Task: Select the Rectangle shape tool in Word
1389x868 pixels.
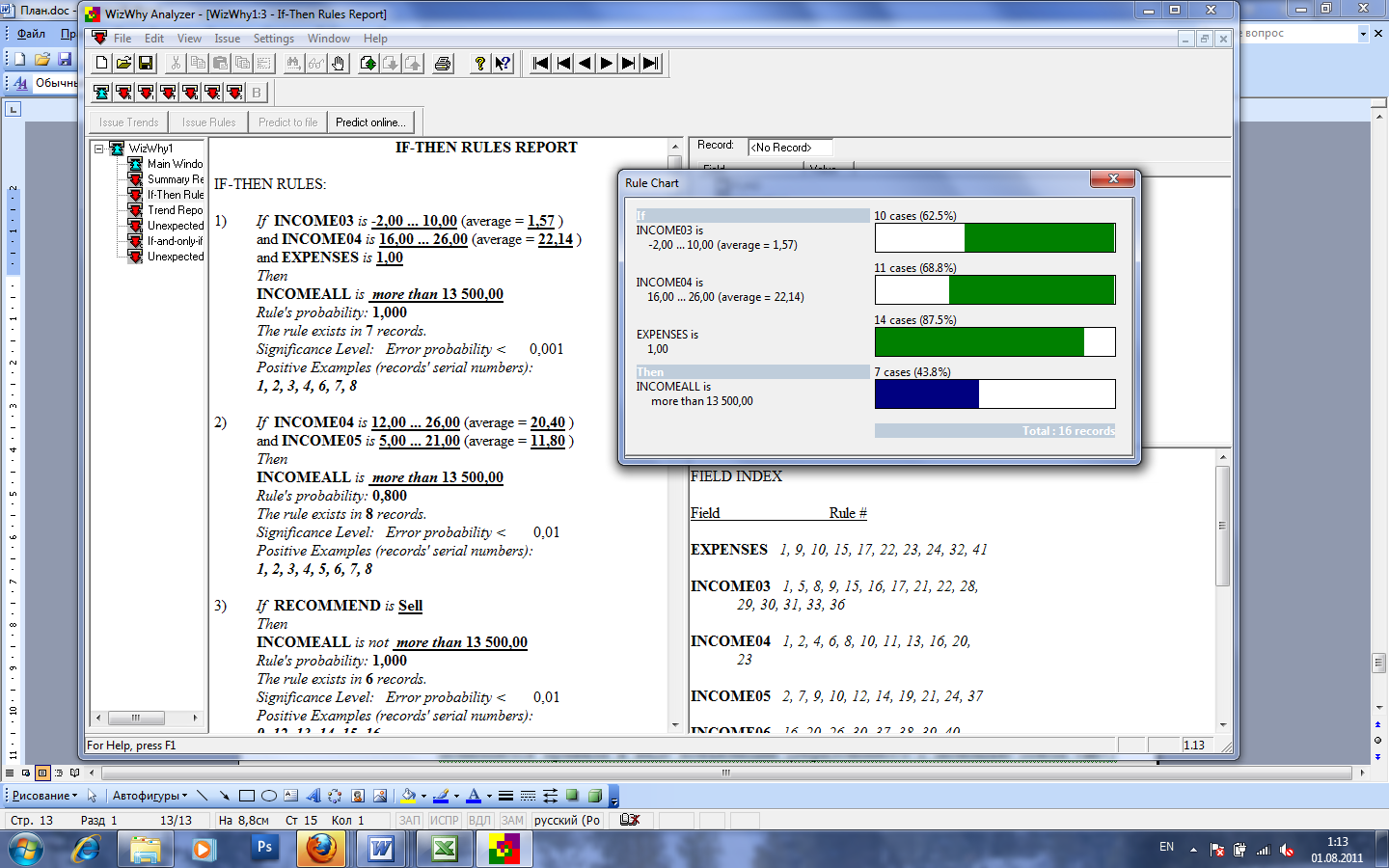Action: (246, 796)
